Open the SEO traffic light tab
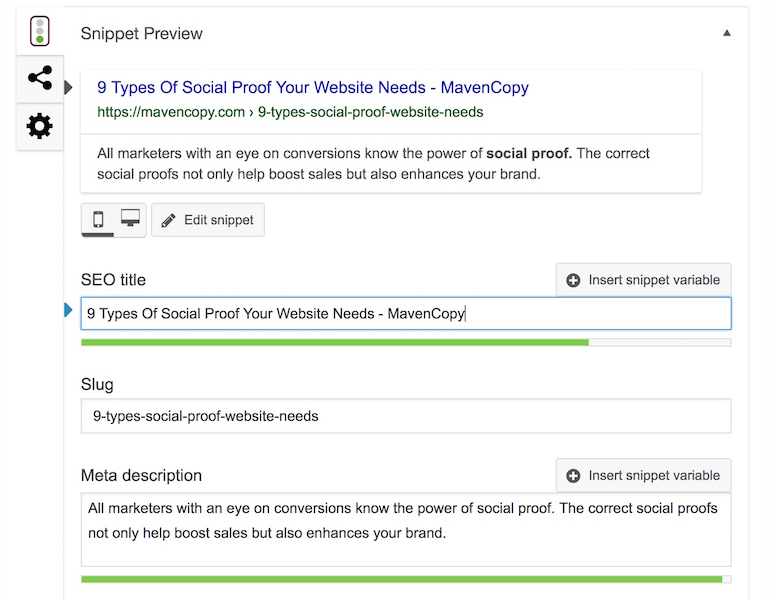Viewport: 772px width, 600px height. pyautogui.click(x=39, y=31)
